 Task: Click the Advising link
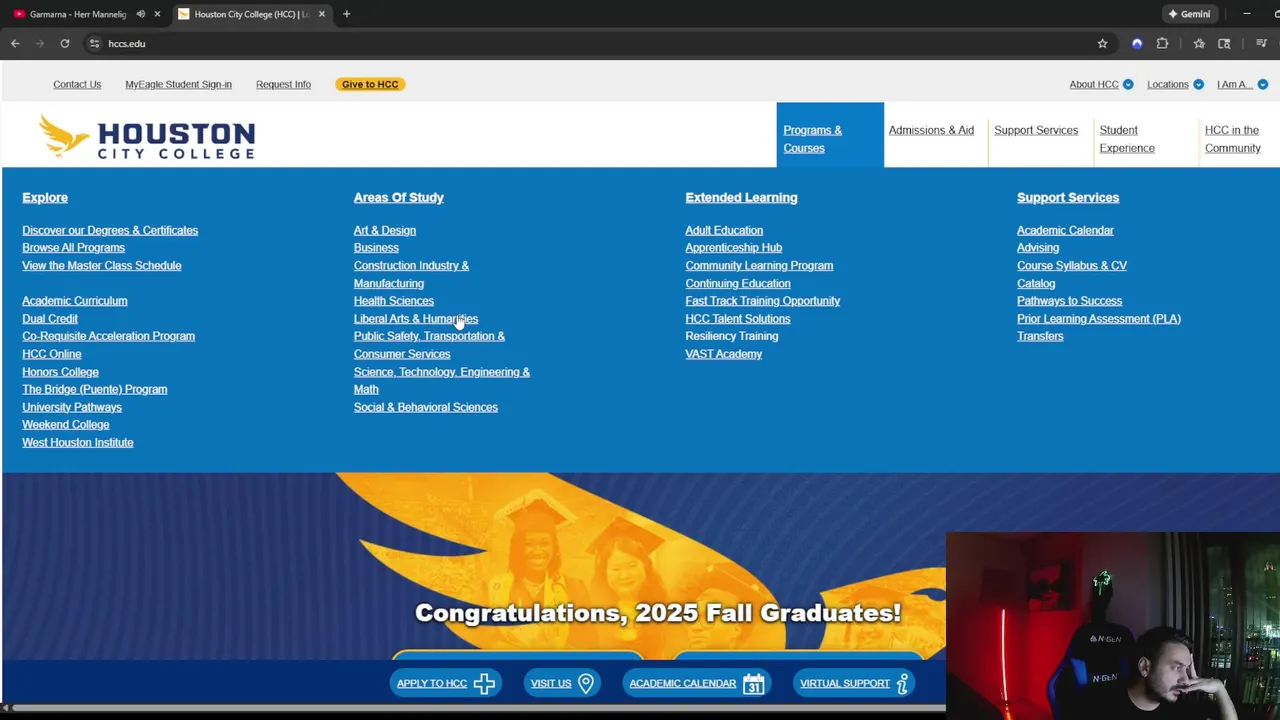[x=1038, y=248]
